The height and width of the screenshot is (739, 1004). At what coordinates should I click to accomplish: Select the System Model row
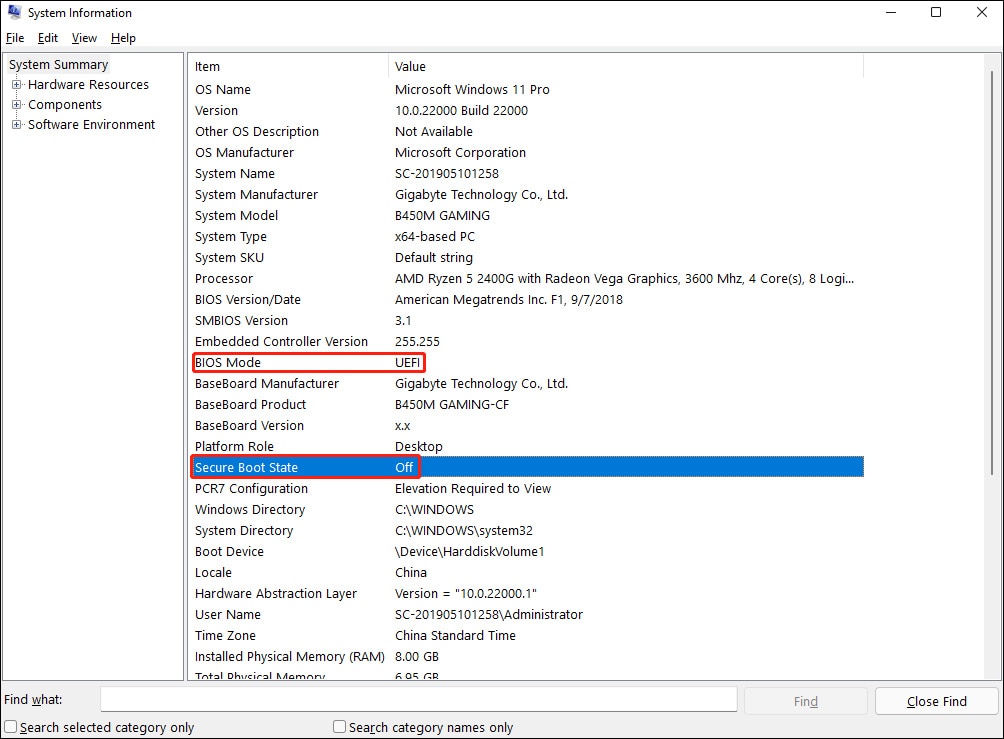click(x=527, y=215)
